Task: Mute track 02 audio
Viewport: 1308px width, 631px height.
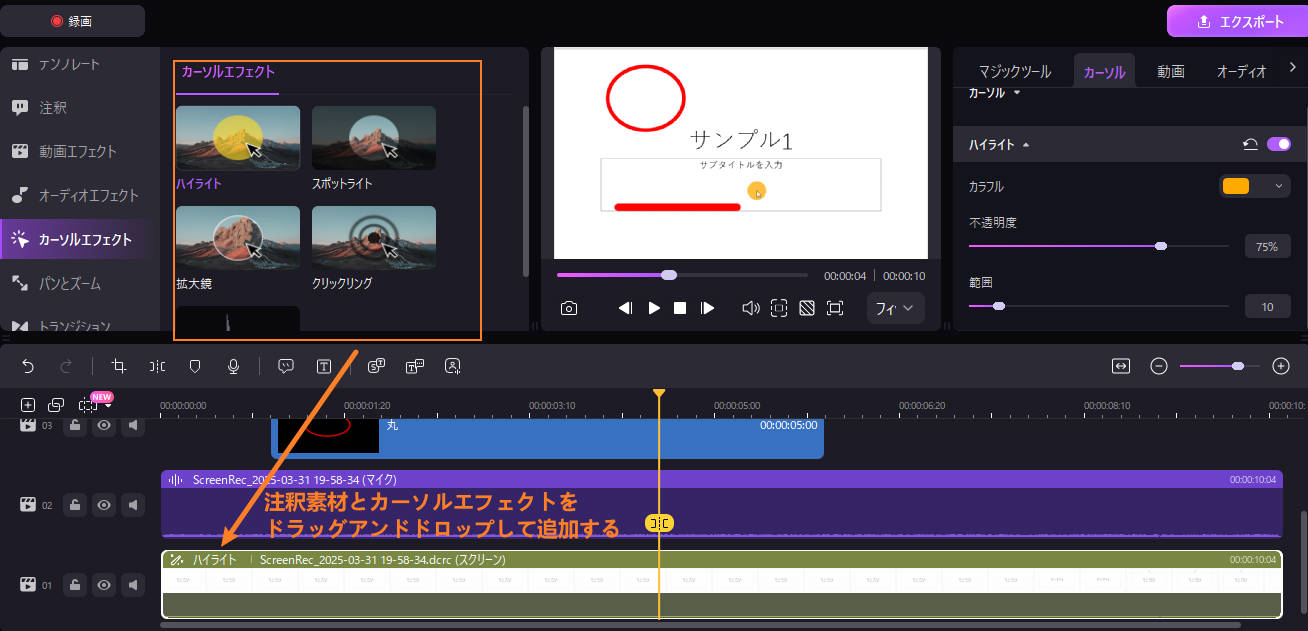Action: (x=132, y=505)
